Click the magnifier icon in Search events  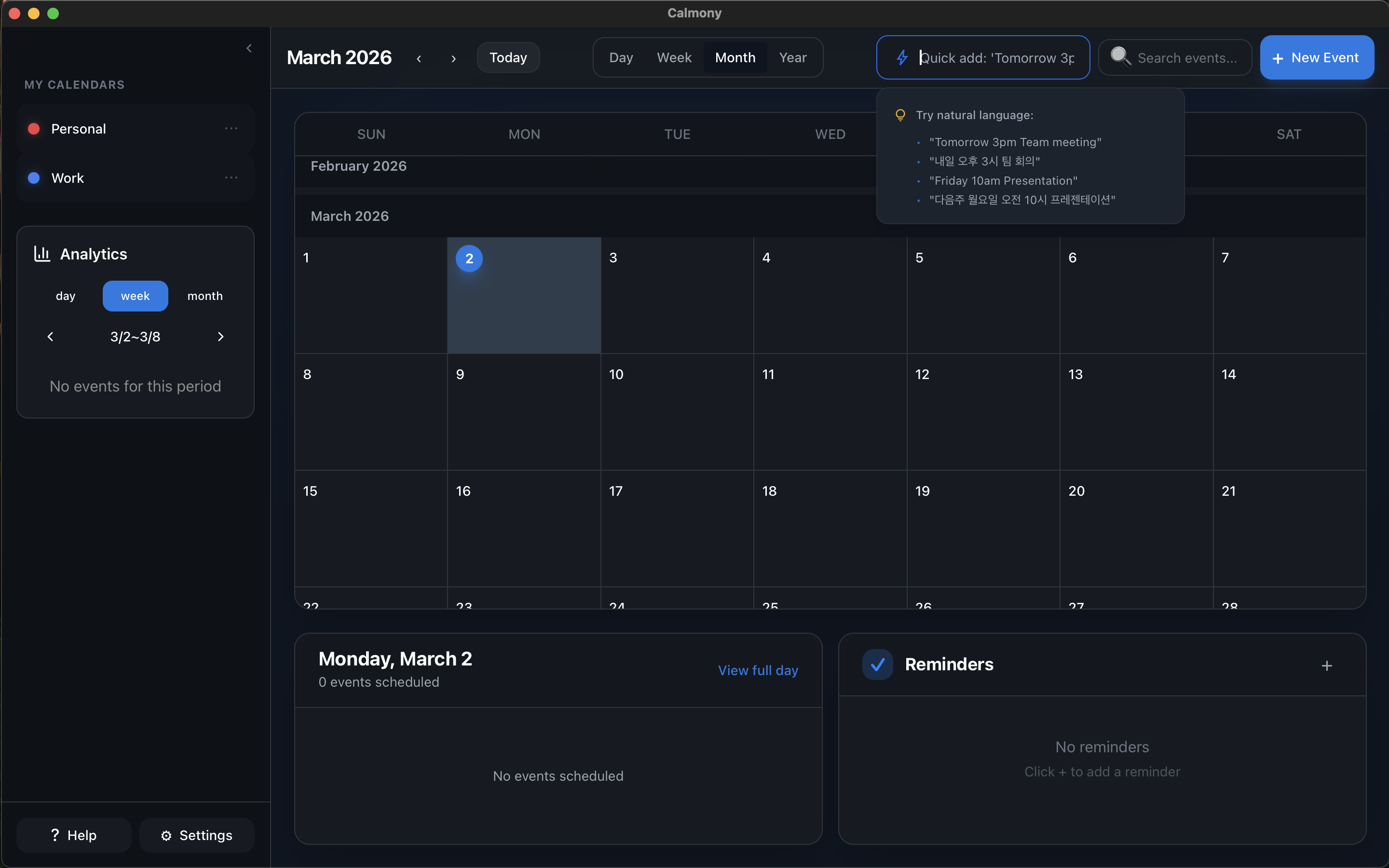click(1120, 57)
